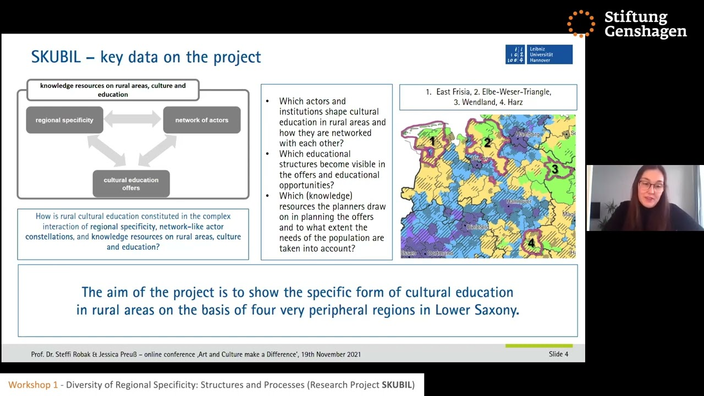Image resolution: width=704 pixels, height=396 pixels.
Task: Click the 'How is rural cultural education' question box
Action: [133, 234]
